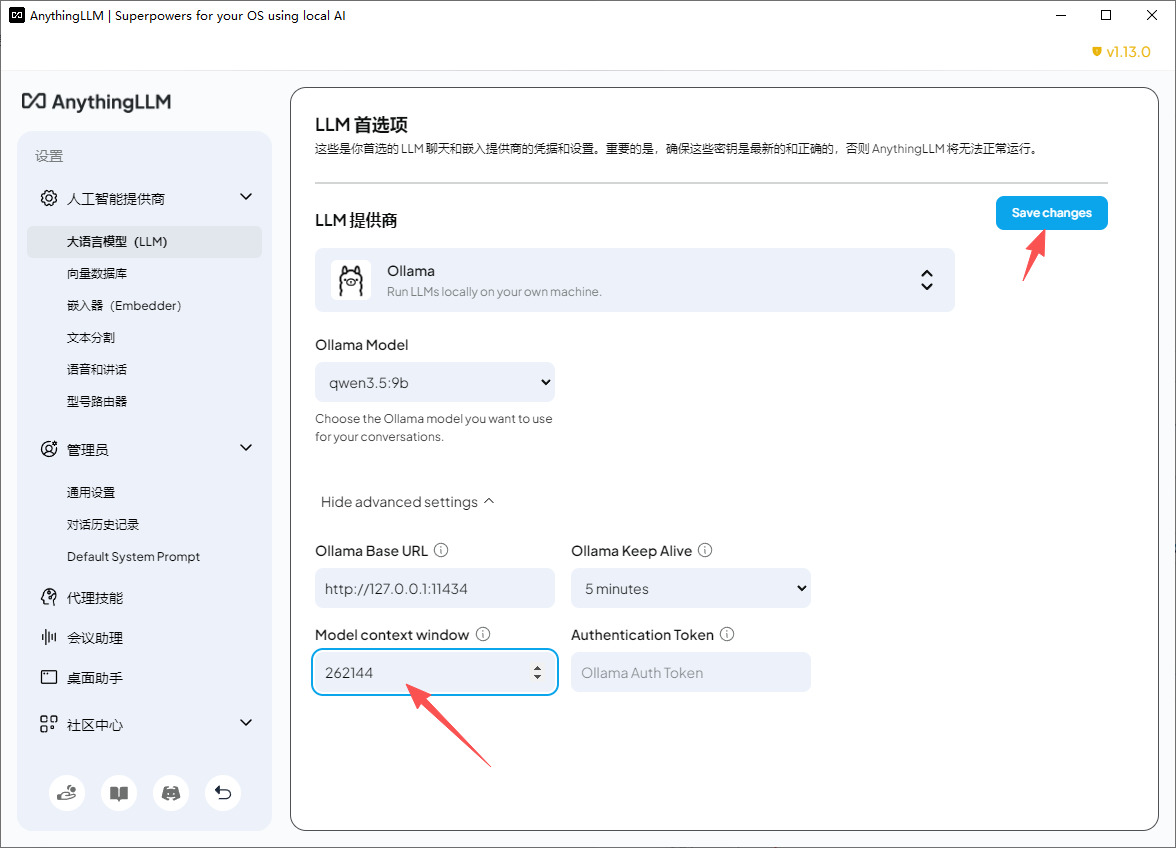1176x848 pixels.
Task: Click the Ollama llama logo
Action: coord(351,280)
